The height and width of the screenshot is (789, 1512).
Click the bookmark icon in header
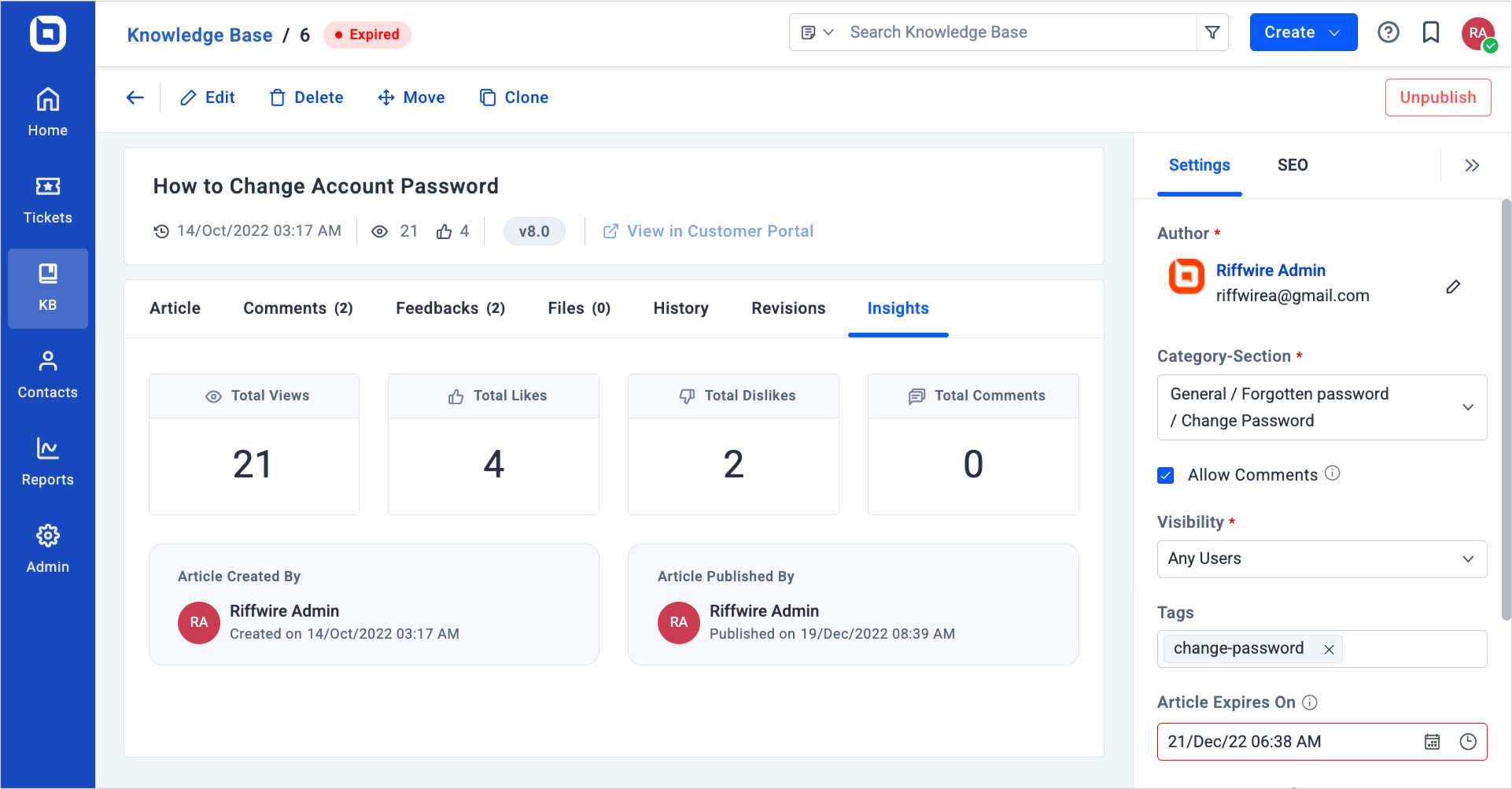pyautogui.click(x=1431, y=32)
